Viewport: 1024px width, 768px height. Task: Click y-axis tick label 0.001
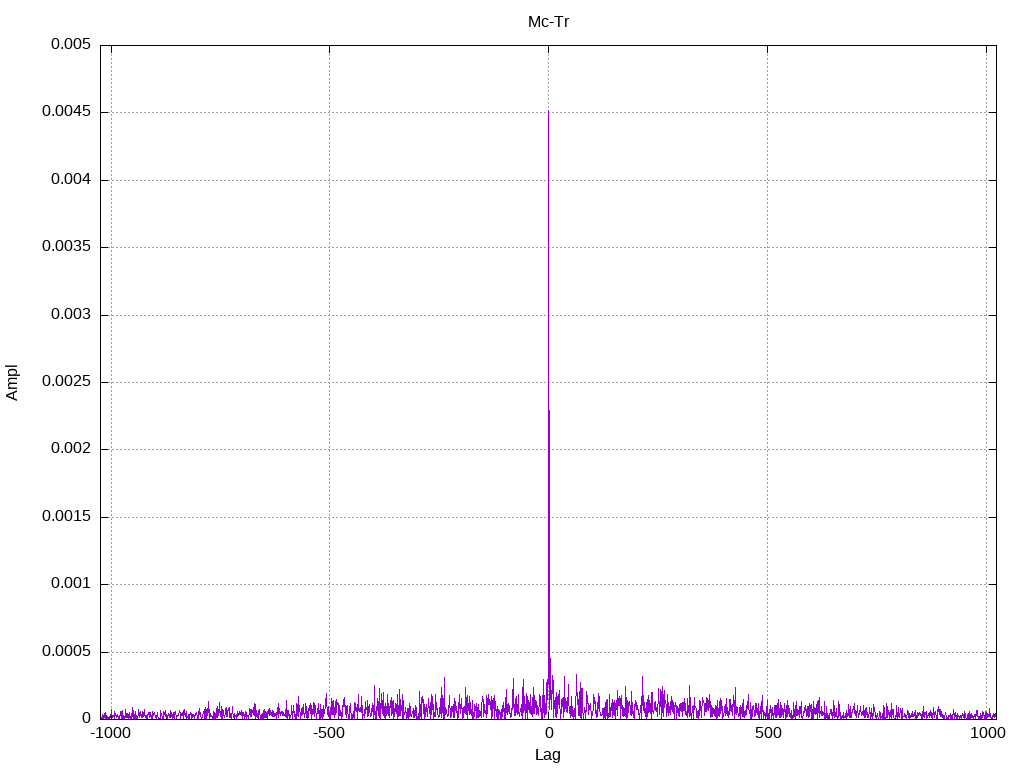point(71,583)
